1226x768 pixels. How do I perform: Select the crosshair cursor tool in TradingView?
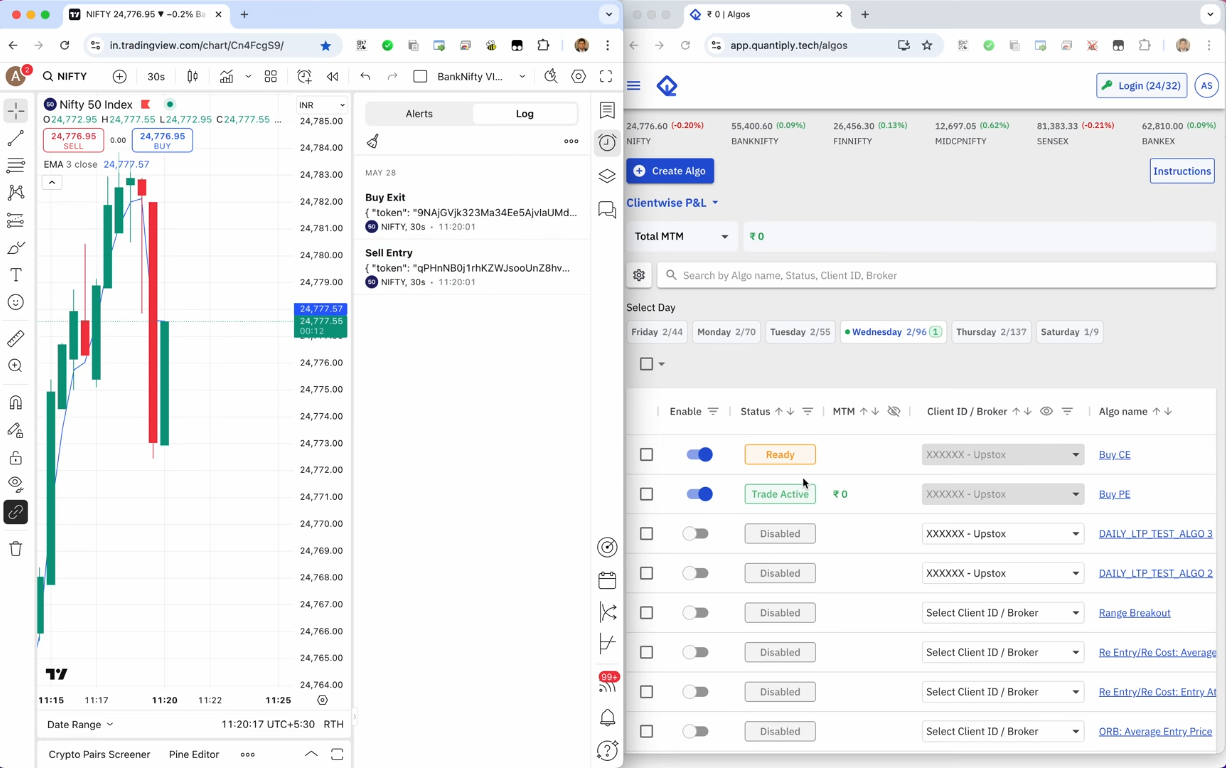[16, 111]
